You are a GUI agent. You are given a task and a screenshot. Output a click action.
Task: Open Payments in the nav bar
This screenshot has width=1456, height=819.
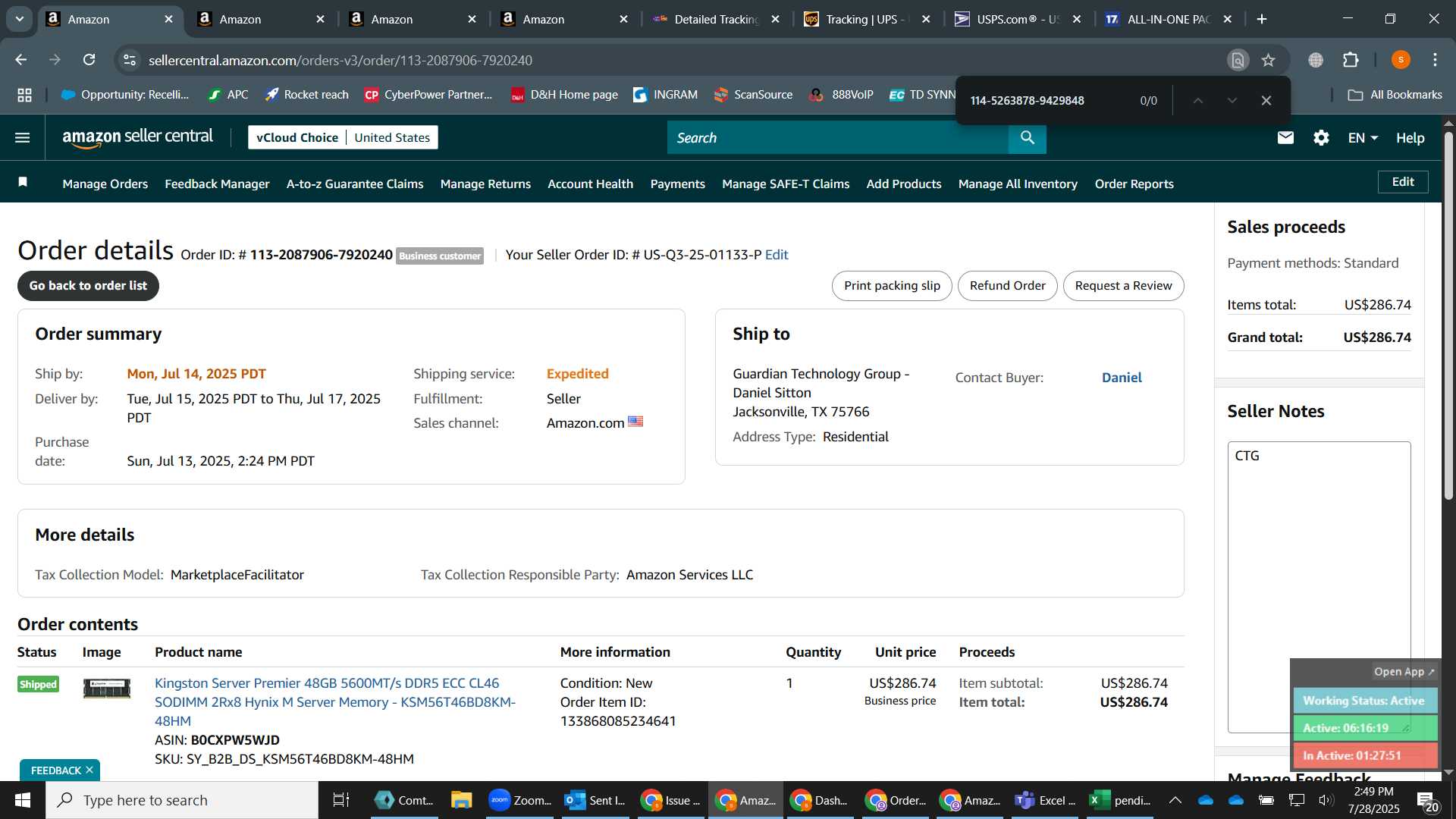677,184
